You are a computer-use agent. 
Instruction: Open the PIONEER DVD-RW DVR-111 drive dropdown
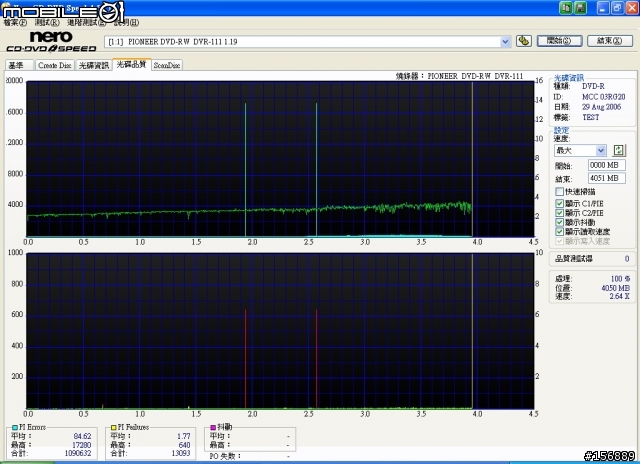(x=505, y=42)
